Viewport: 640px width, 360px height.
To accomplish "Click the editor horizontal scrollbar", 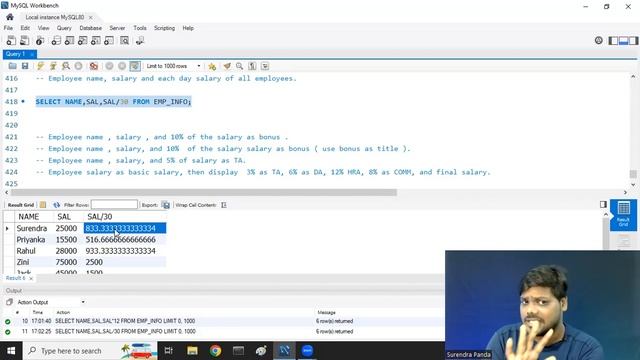I will tap(203, 192).
